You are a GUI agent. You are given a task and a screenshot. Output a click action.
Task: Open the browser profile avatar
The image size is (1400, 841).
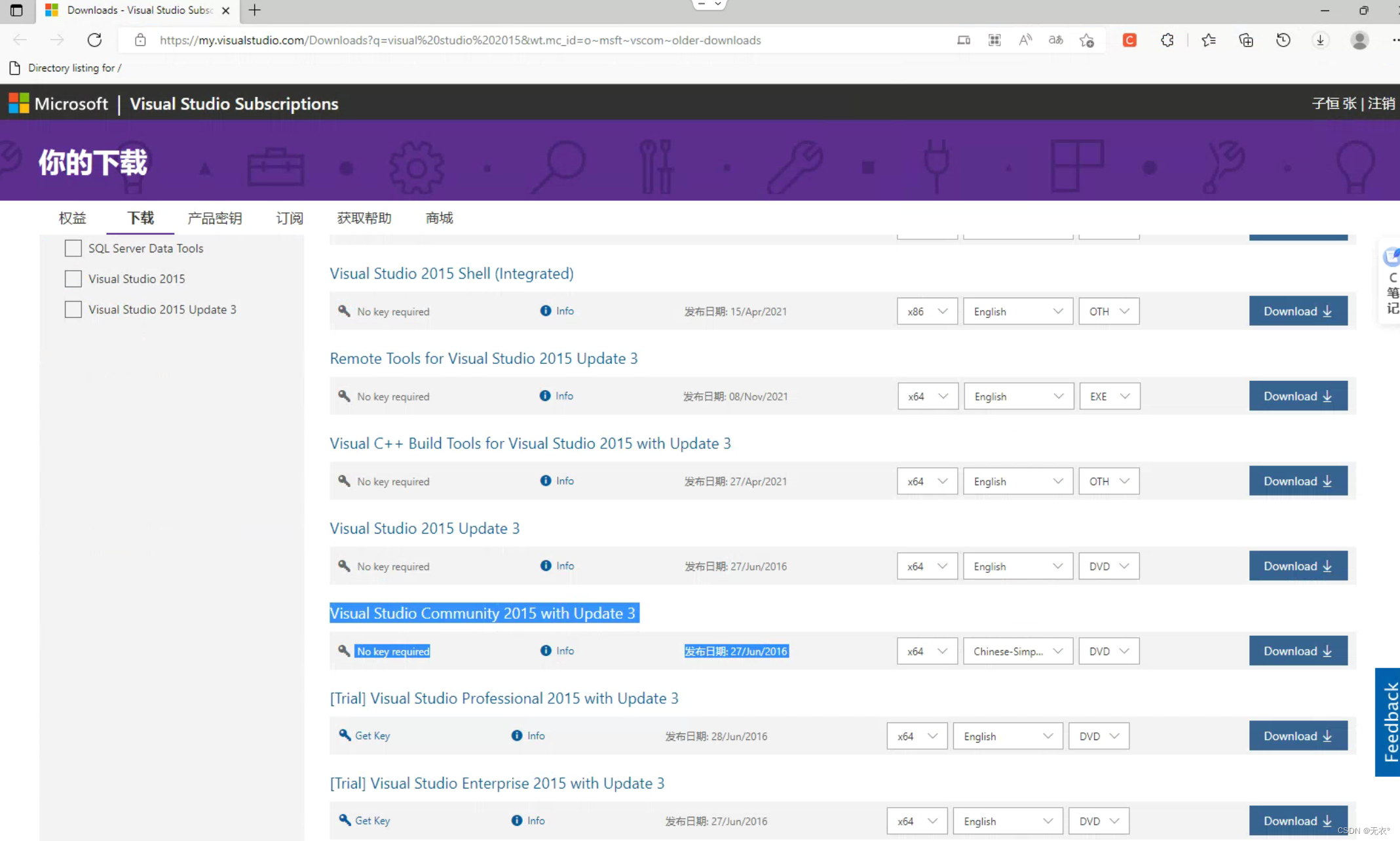tap(1359, 40)
